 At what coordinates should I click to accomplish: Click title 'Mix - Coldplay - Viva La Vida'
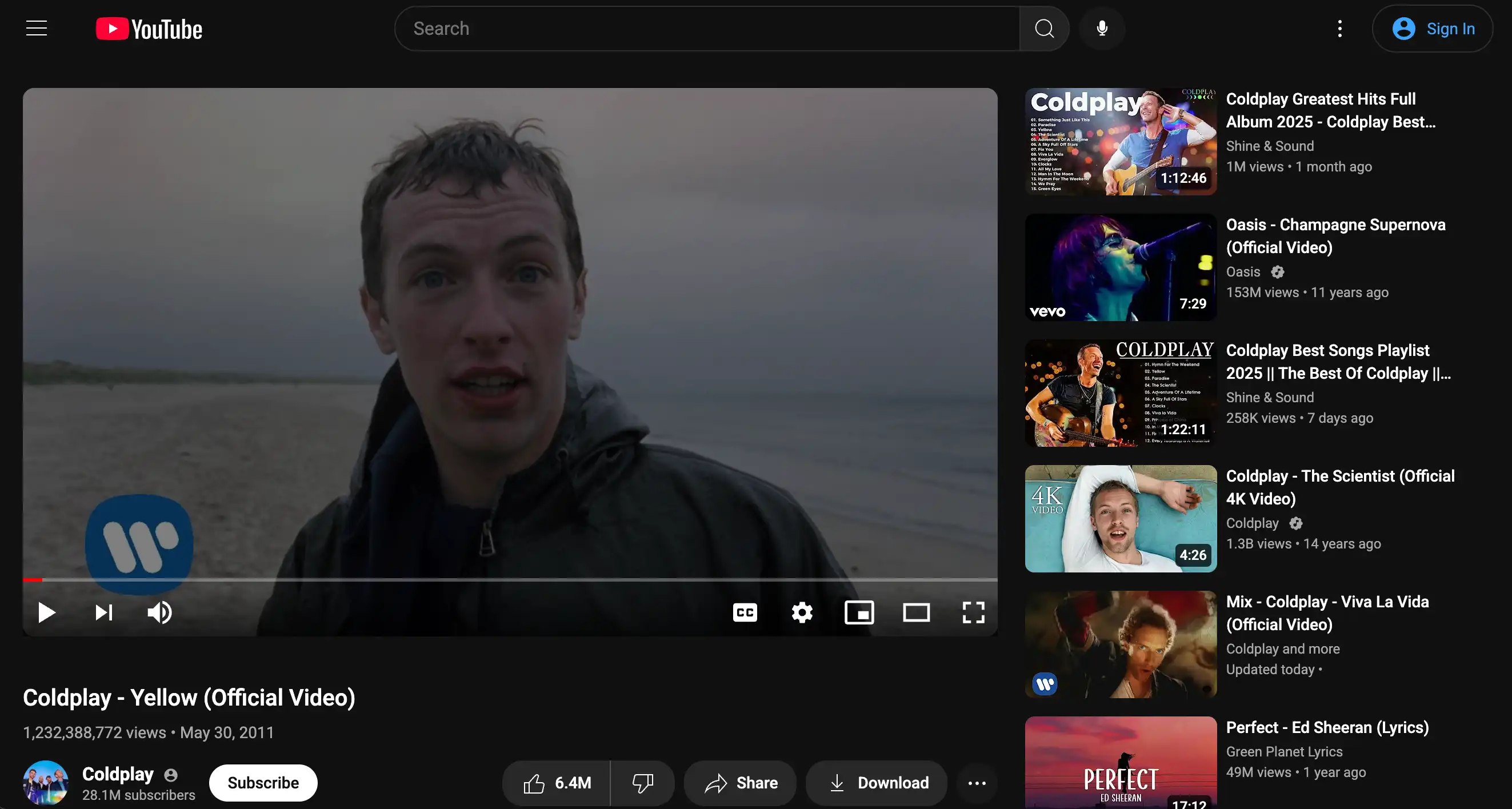point(1327,612)
